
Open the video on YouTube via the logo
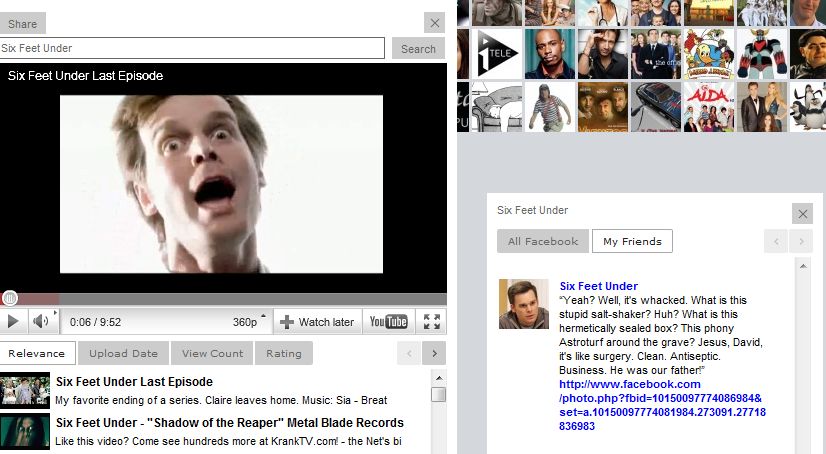[388, 322]
